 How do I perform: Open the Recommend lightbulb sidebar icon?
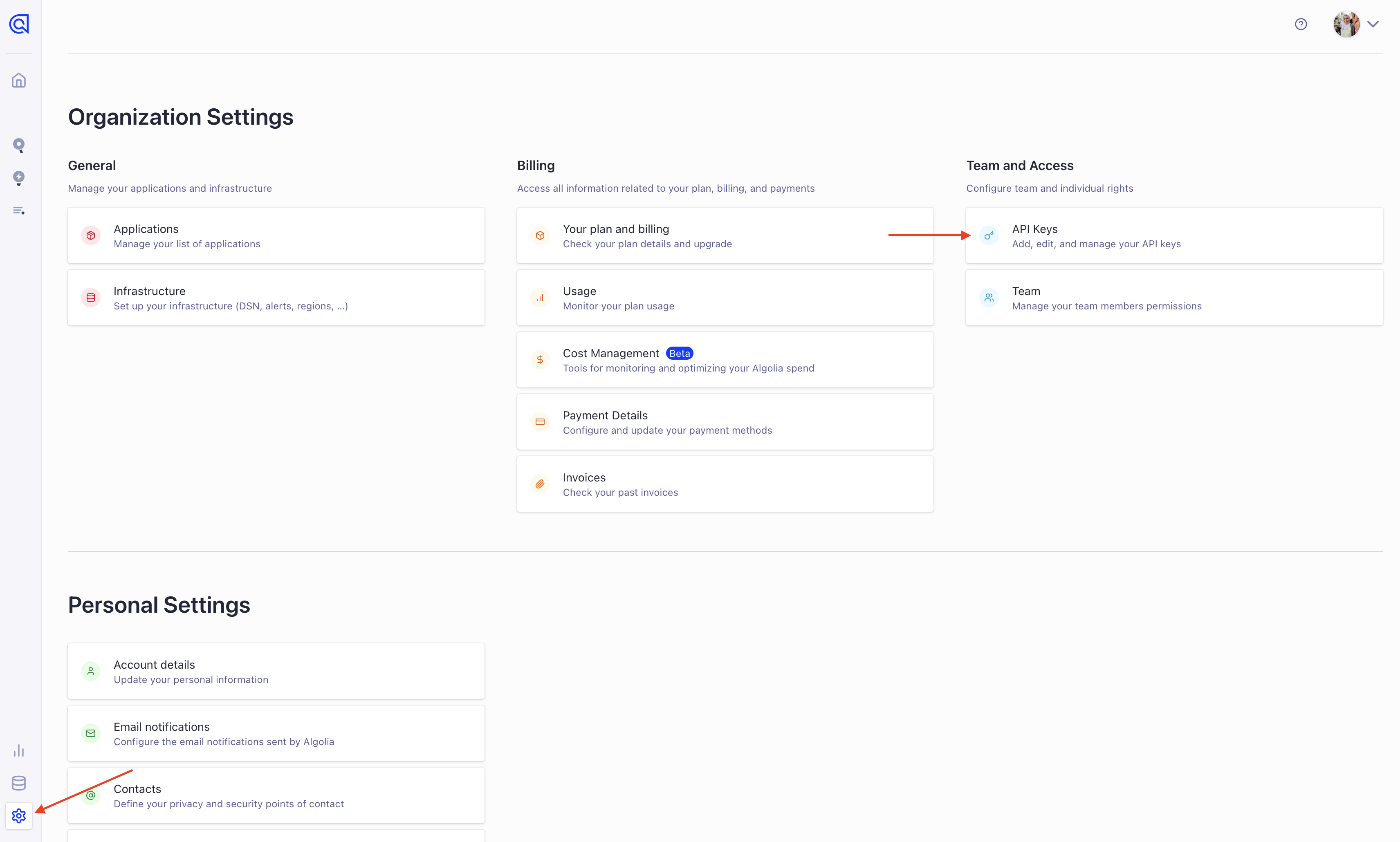click(19, 178)
